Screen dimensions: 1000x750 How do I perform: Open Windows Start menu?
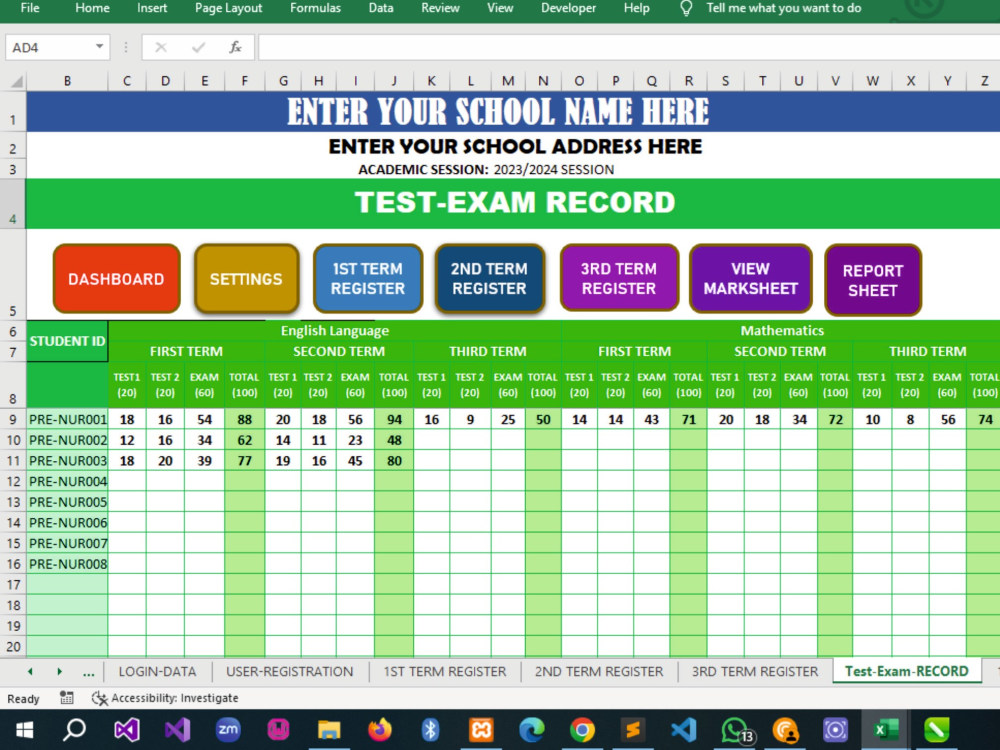point(24,730)
